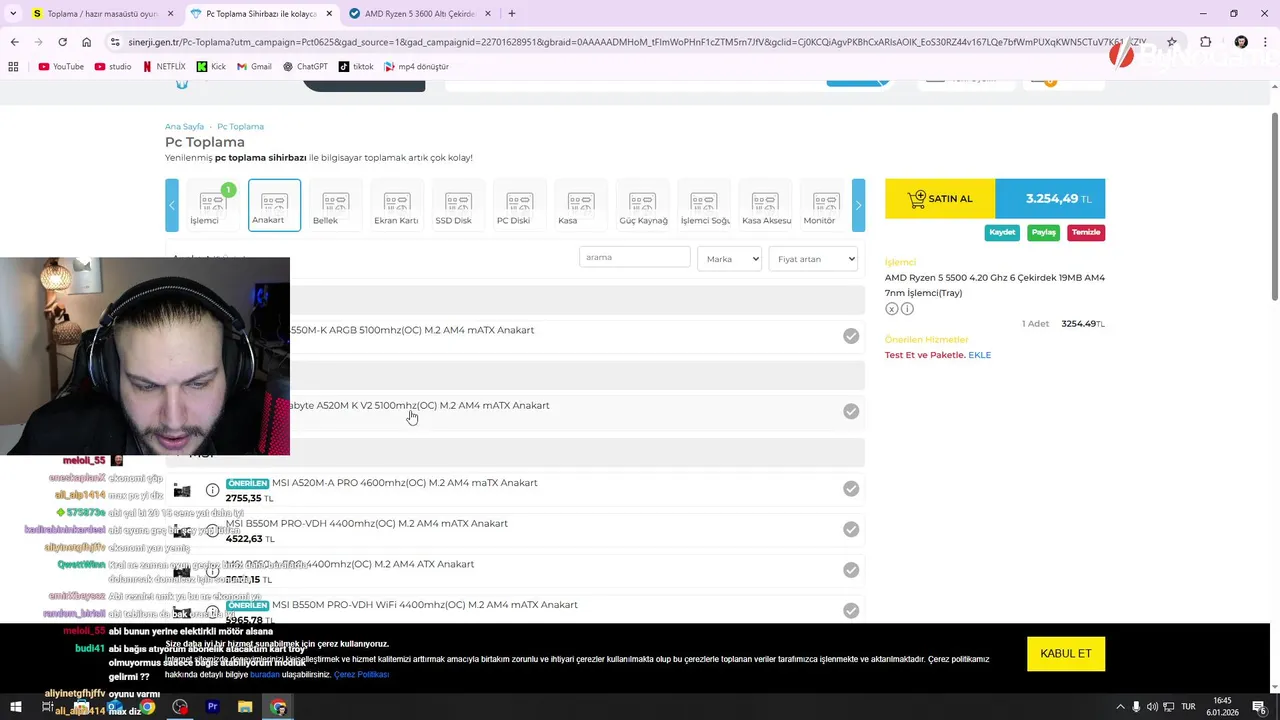This screenshot has width=1280, height=720.
Task: Open the YouTube bookmark
Action: [61, 66]
